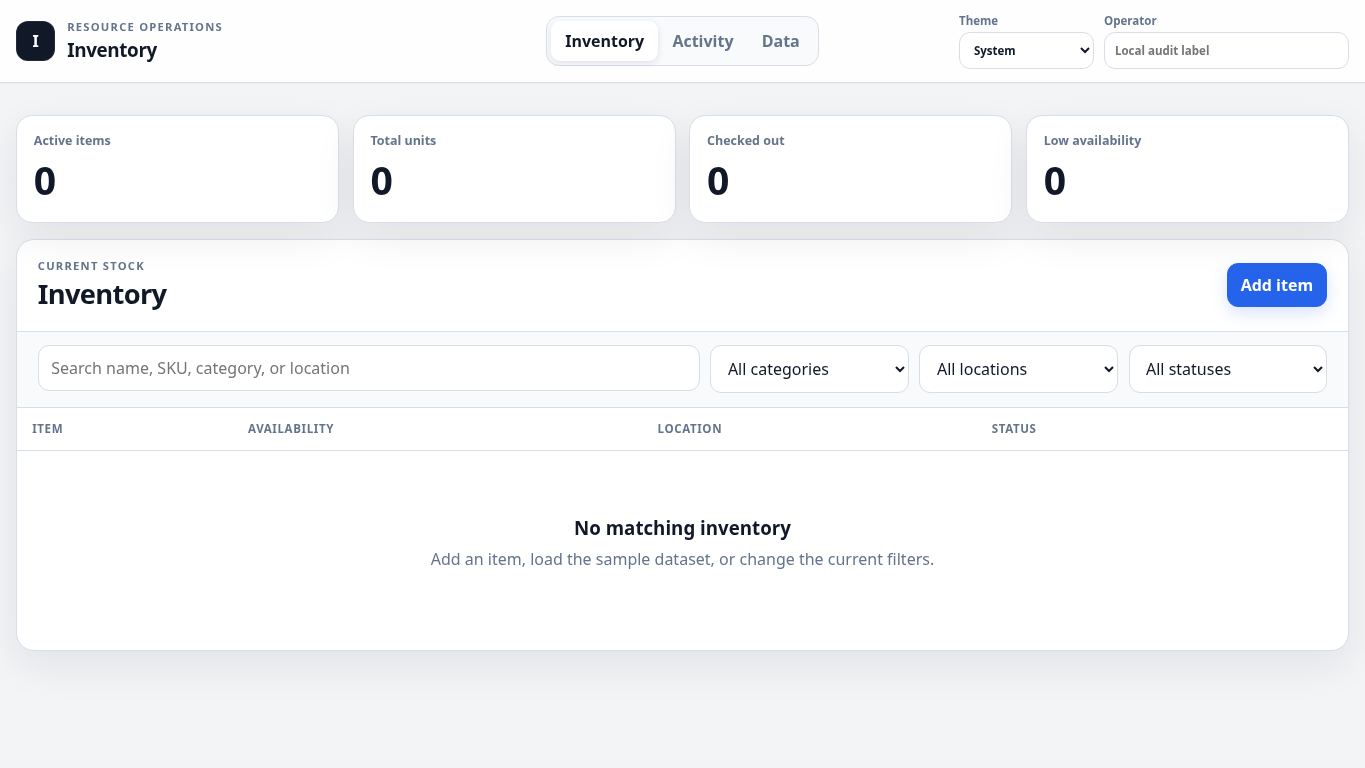Expand the All categories filter

click(809, 369)
